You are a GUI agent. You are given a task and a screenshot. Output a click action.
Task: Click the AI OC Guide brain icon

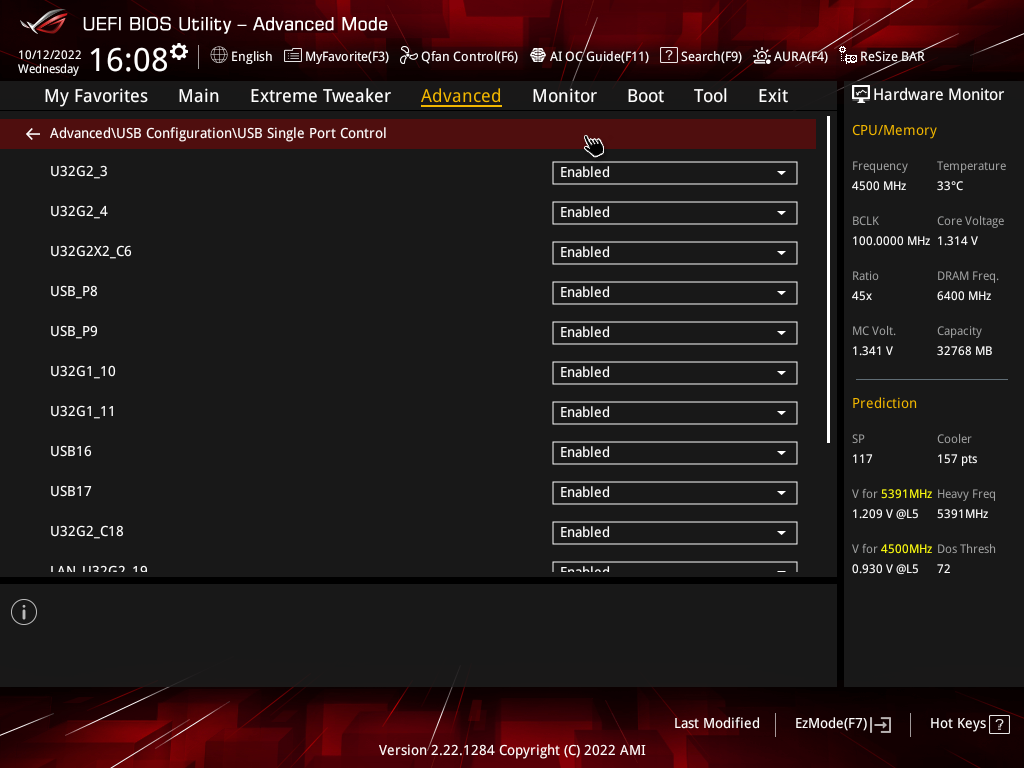tap(537, 56)
